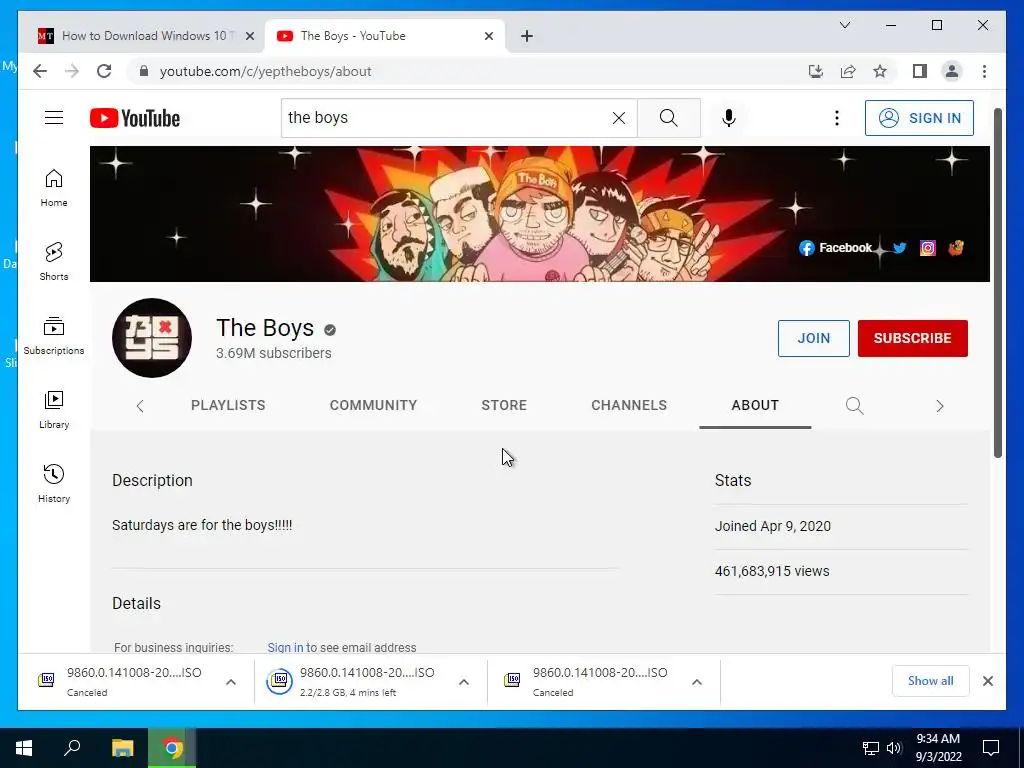This screenshot has width=1024, height=768.
Task: Open YouTube settings three-dot menu
Action: pos(837,118)
